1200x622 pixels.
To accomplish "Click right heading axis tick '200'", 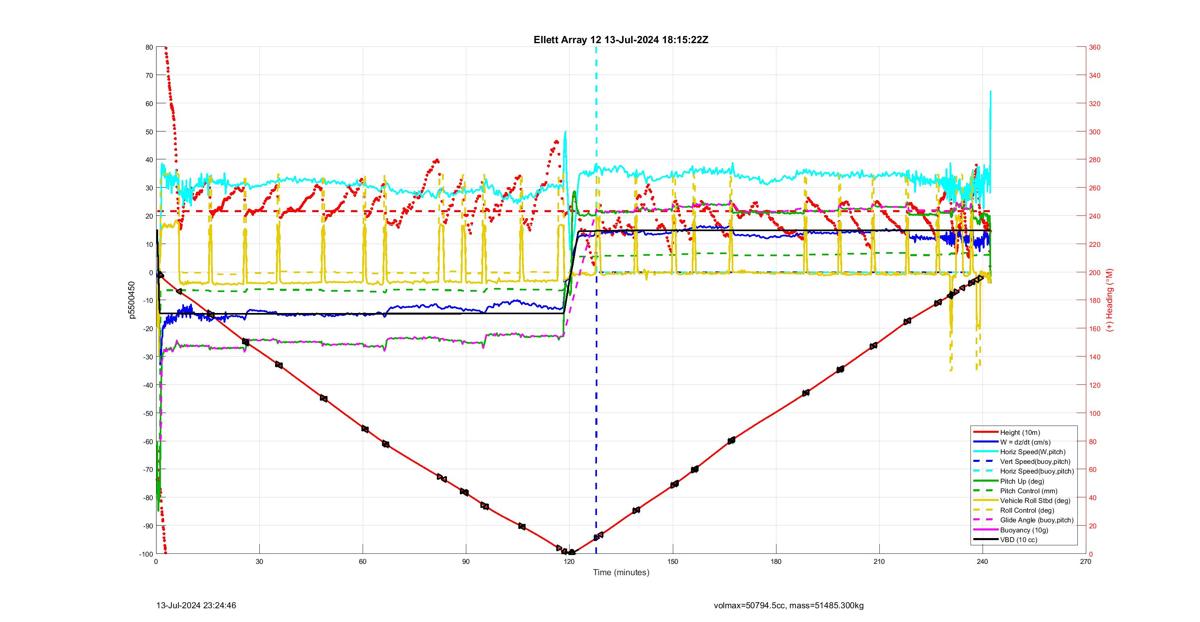I will 1094,272.
